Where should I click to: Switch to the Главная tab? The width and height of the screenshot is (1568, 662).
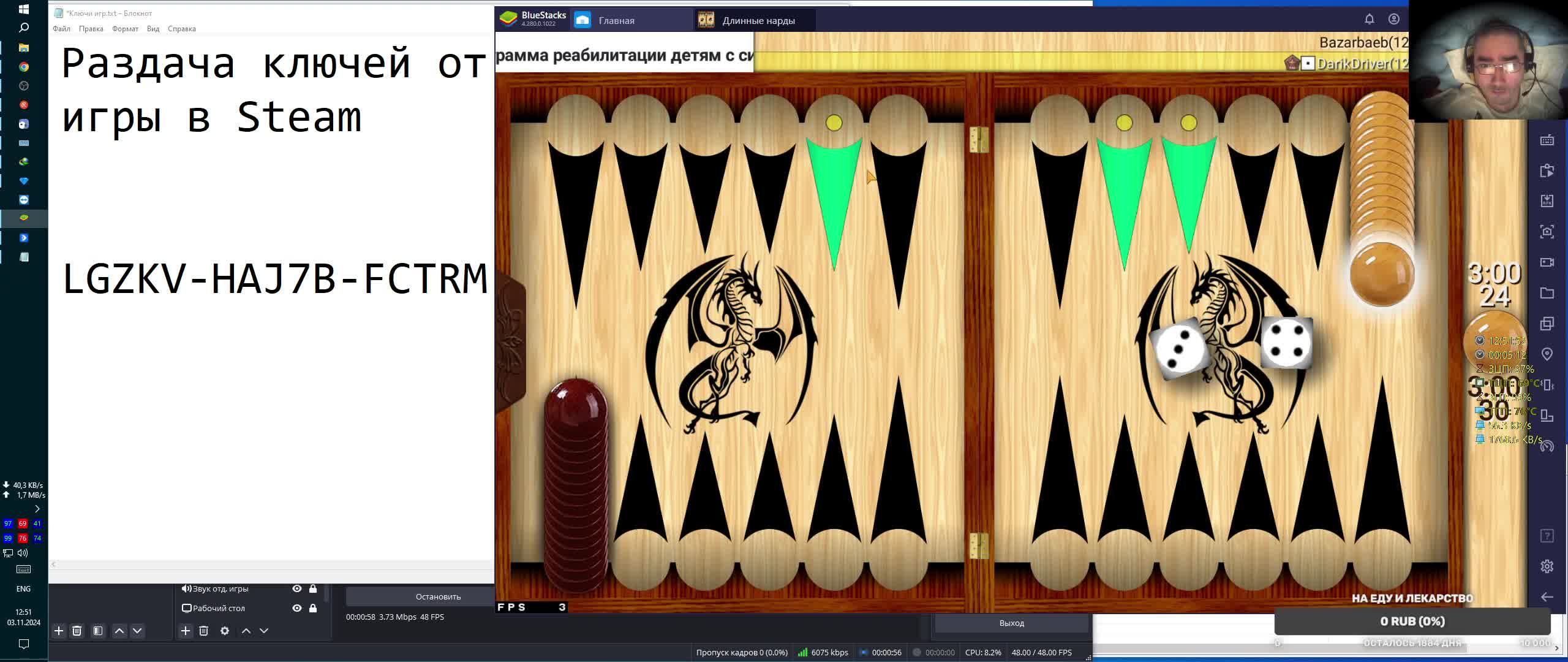tap(616, 20)
